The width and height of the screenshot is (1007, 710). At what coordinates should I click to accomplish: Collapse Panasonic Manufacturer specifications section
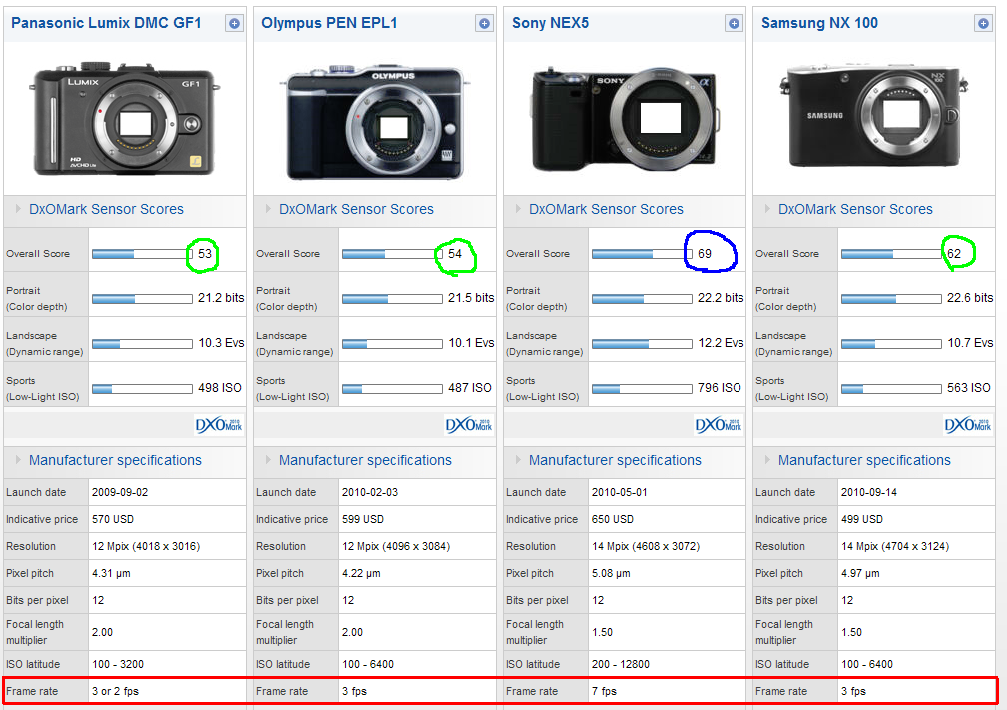(17, 460)
